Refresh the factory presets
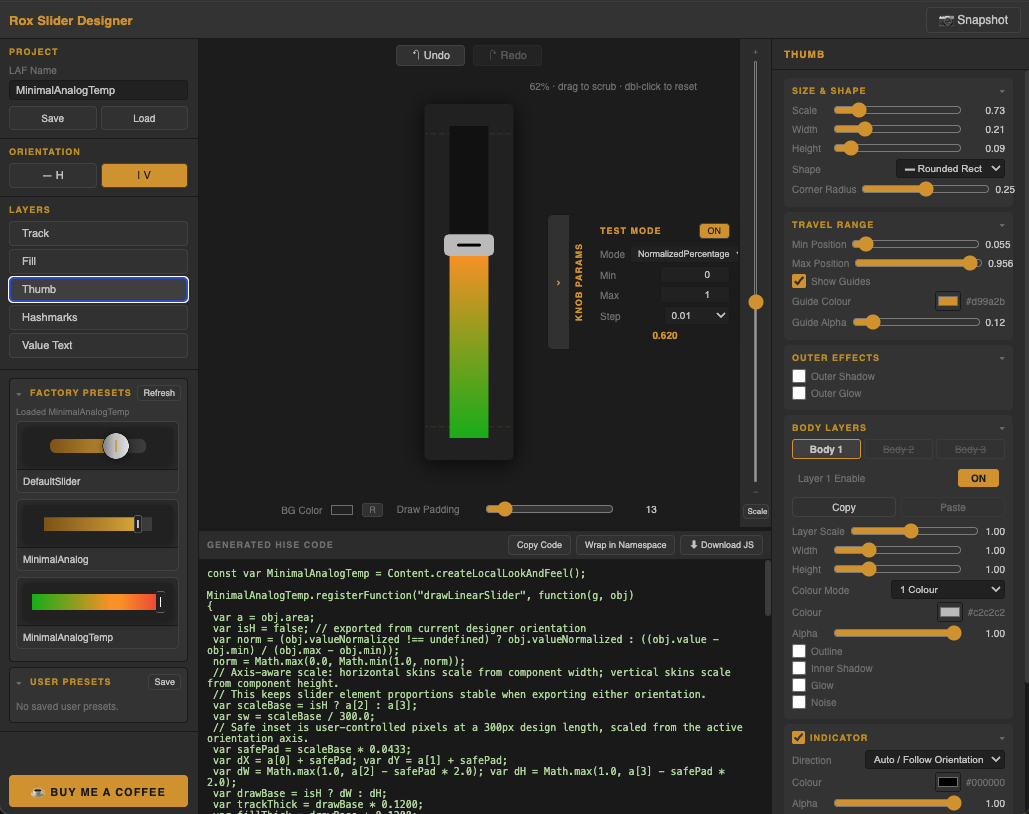This screenshot has width=1029, height=814. [x=159, y=393]
